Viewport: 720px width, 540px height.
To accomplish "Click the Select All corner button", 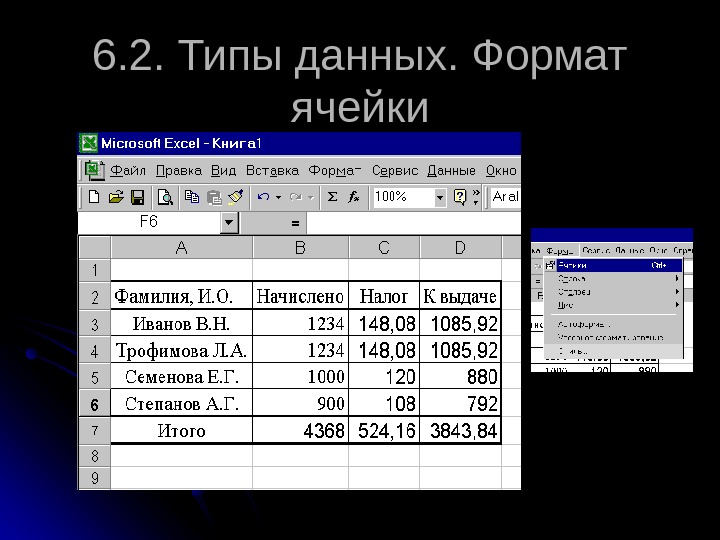I will click(95, 248).
